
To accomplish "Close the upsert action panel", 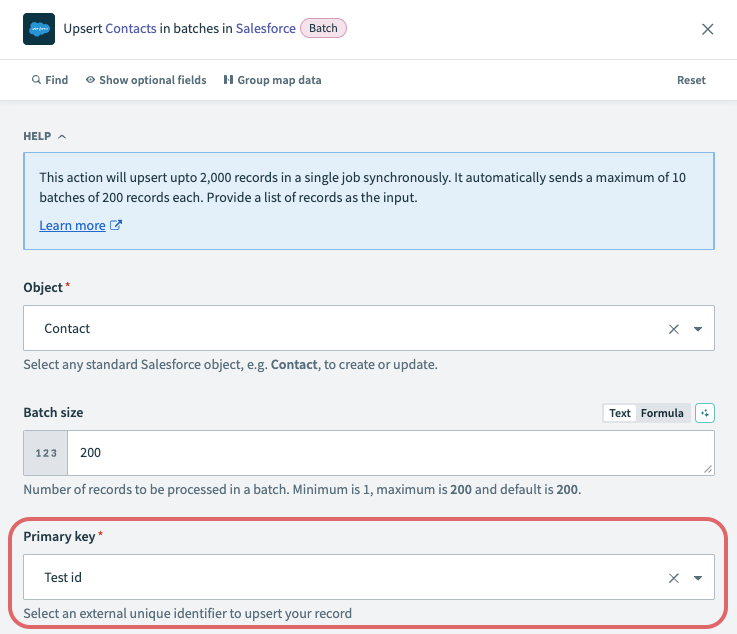I will [707, 29].
